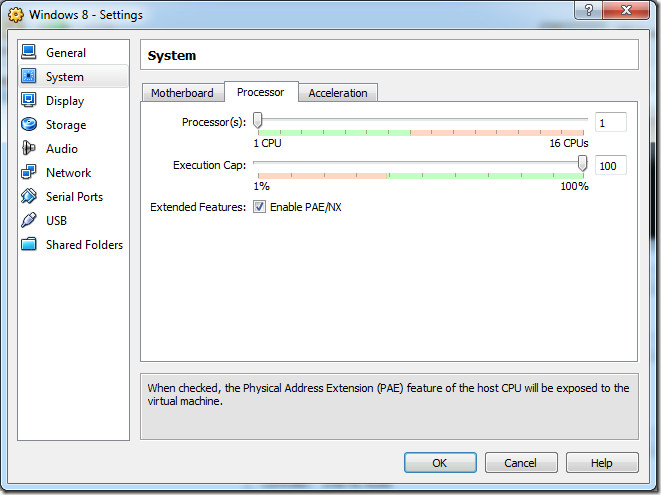Click the General monitor icon in sidebar

(x=29, y=52)
